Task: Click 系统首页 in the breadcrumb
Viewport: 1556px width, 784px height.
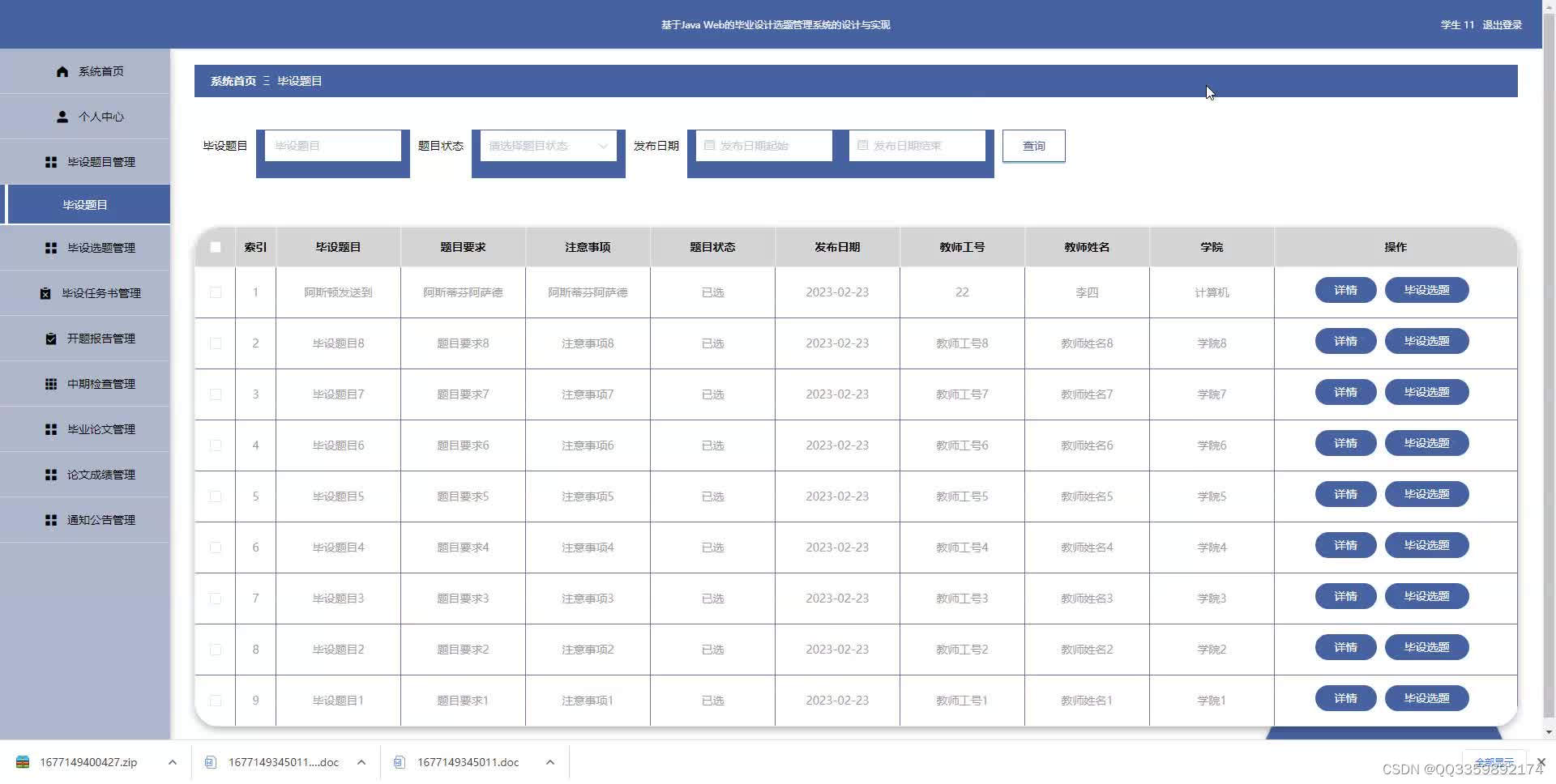Action: coord(233,81)
